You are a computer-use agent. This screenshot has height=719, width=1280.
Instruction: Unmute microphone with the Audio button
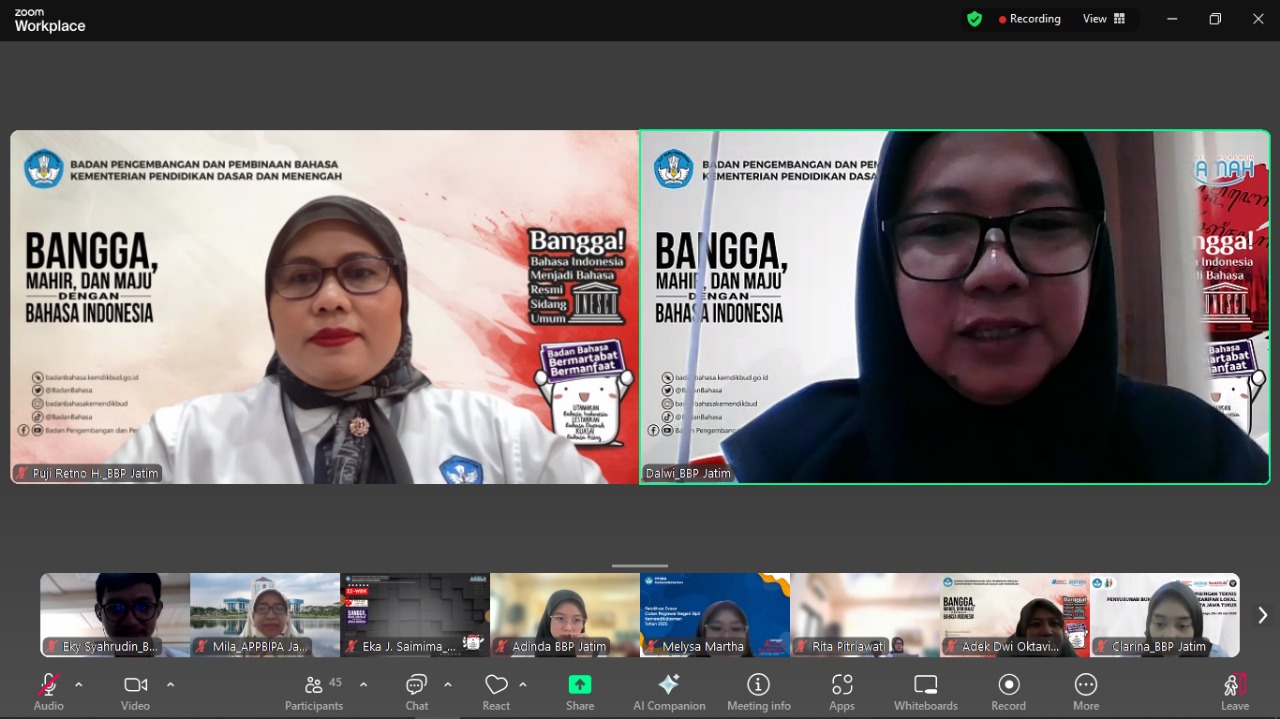(48, 691)
